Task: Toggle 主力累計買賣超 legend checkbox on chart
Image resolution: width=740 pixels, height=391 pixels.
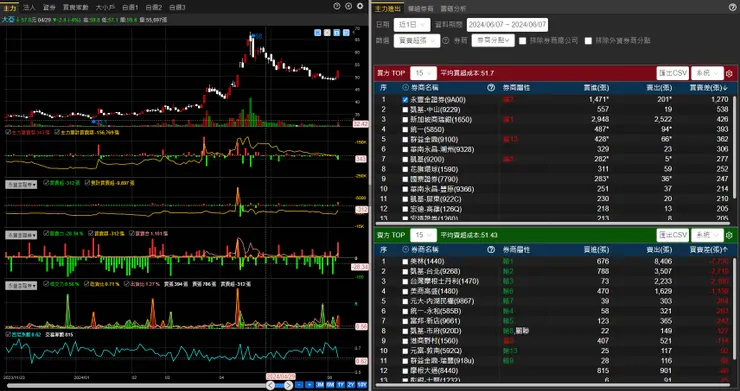Action: pyautogui.click(x=57, y=133)
